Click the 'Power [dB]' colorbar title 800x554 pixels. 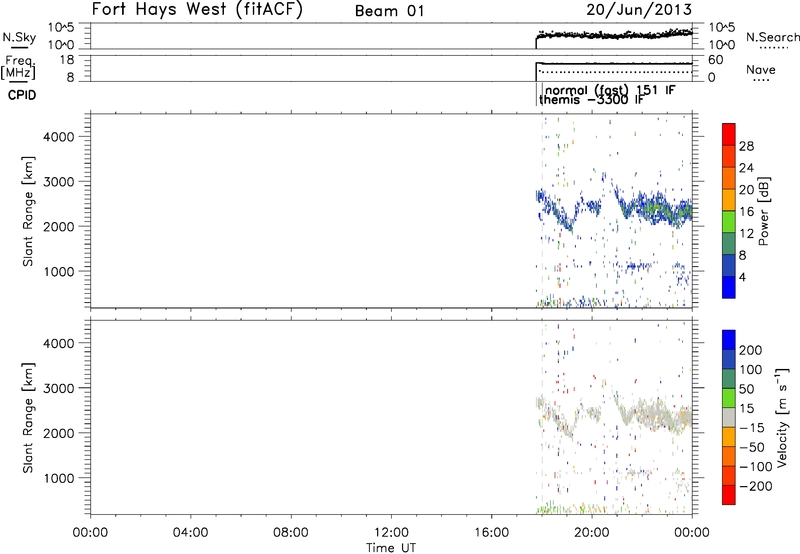tap(763, 211)
